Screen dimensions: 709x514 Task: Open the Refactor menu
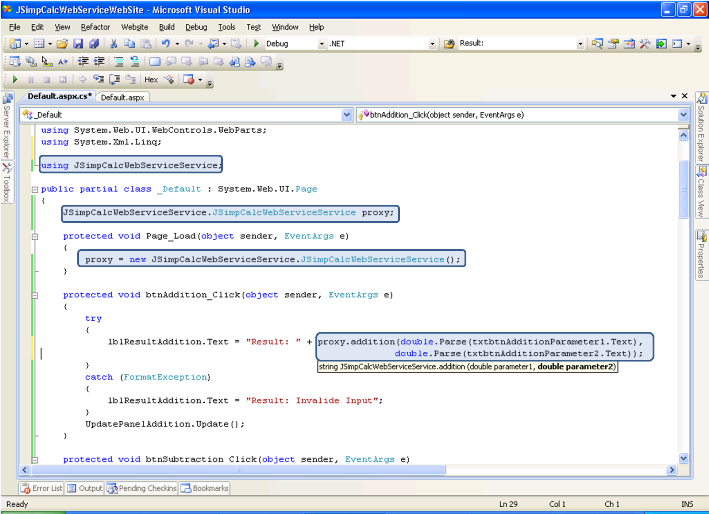[x=96, y=27]
